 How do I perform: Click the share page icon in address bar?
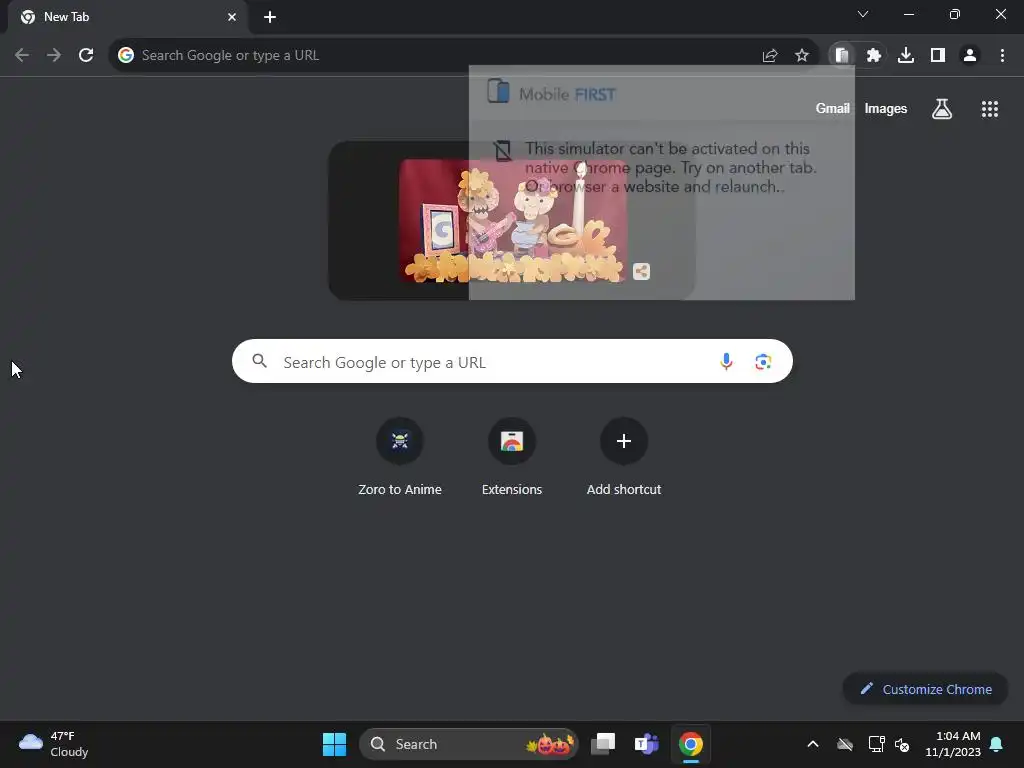pos(770,56)
